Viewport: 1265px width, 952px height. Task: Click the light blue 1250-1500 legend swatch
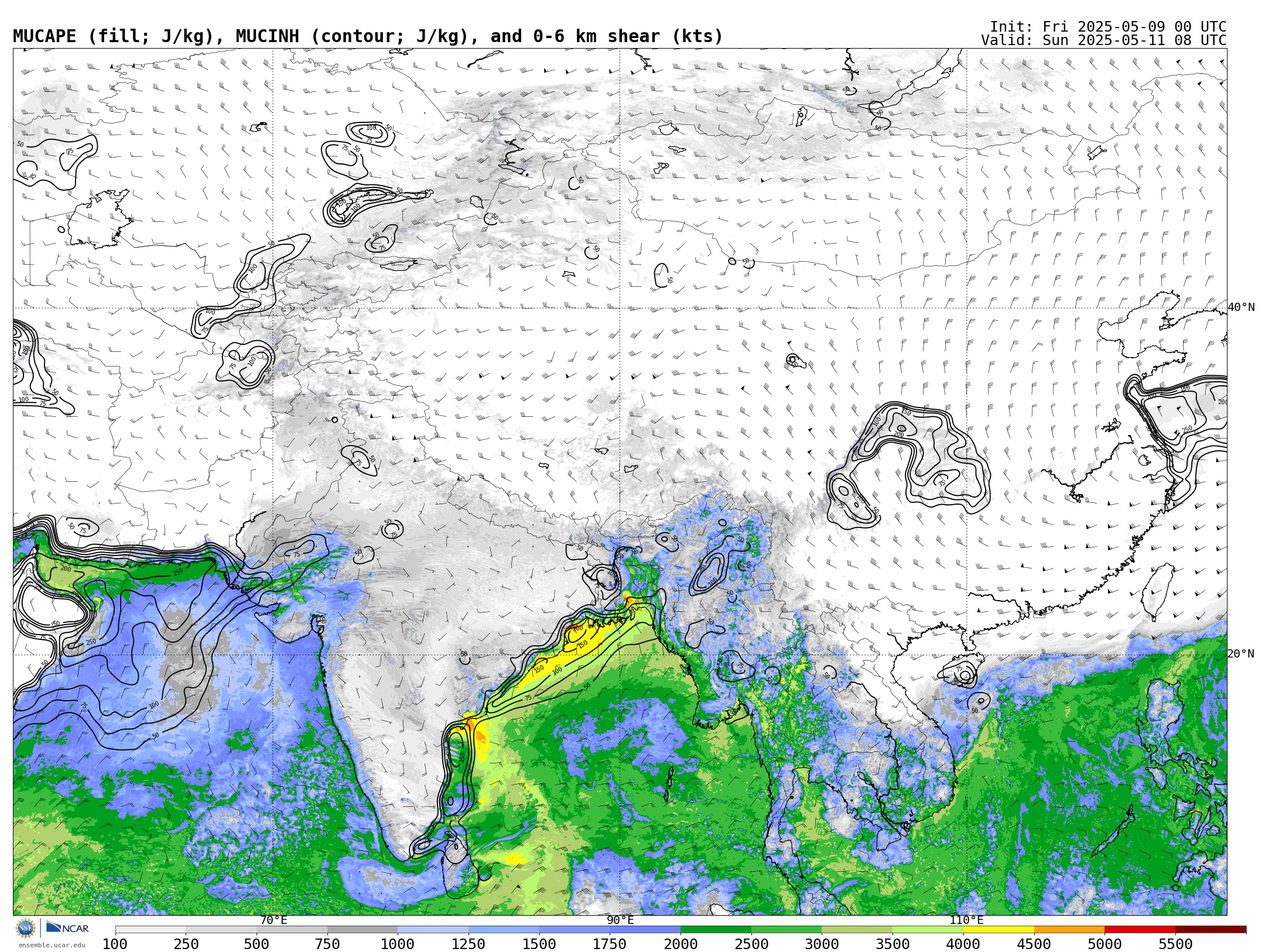click(504, 930)
